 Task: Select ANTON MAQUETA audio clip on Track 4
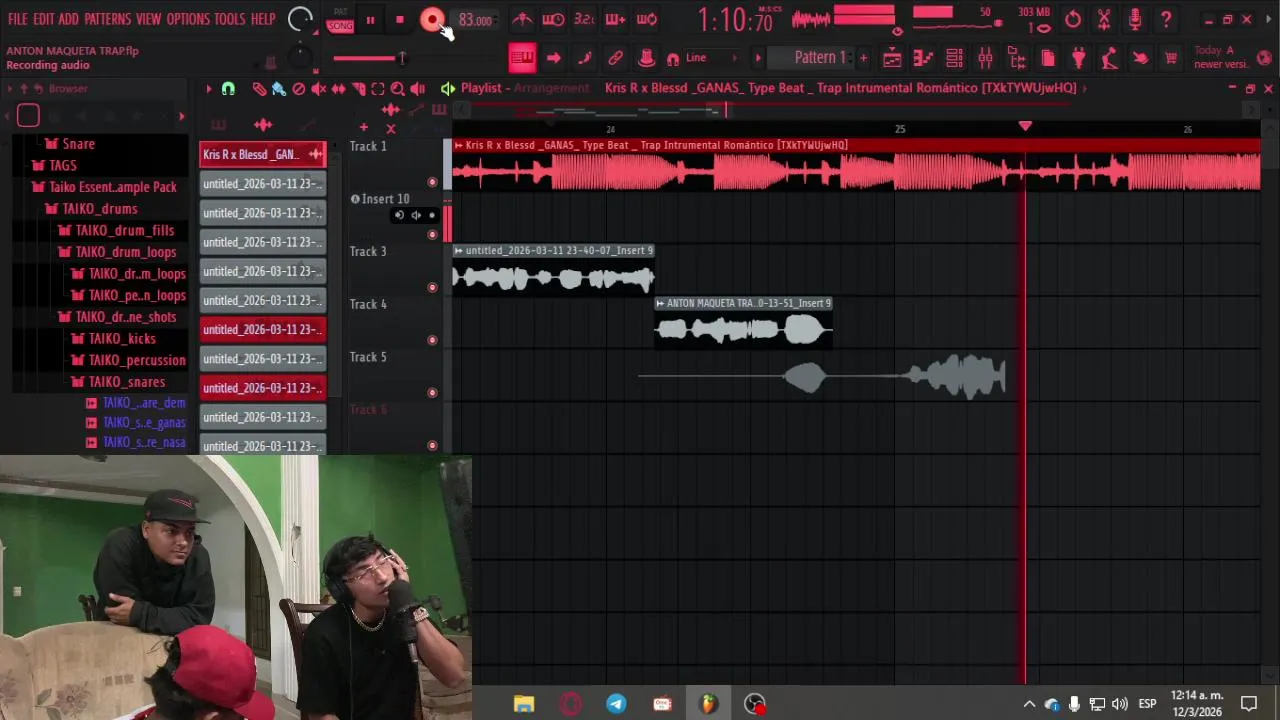pos(743,322)
